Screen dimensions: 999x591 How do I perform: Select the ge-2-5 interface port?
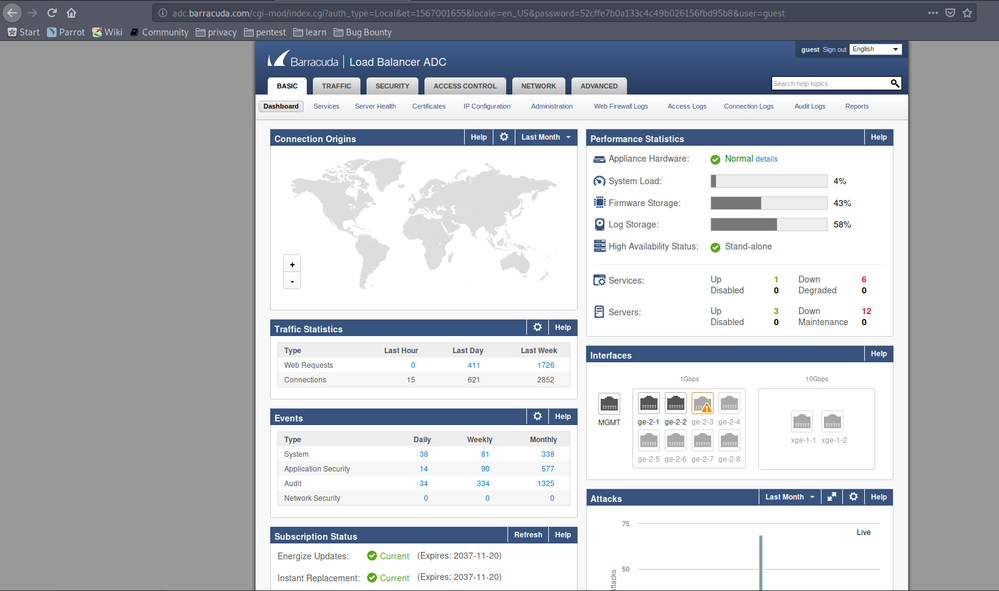(649, 440)
